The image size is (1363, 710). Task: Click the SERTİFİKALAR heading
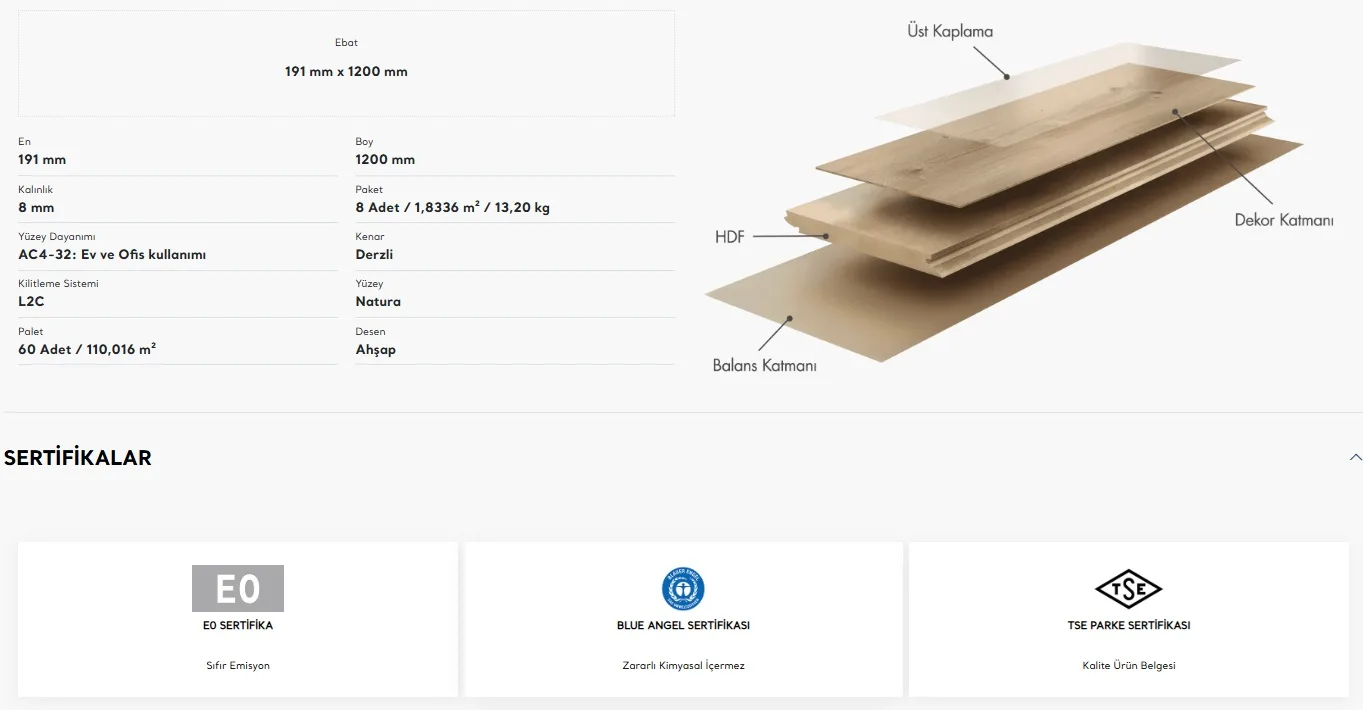(x=78, y=458)
